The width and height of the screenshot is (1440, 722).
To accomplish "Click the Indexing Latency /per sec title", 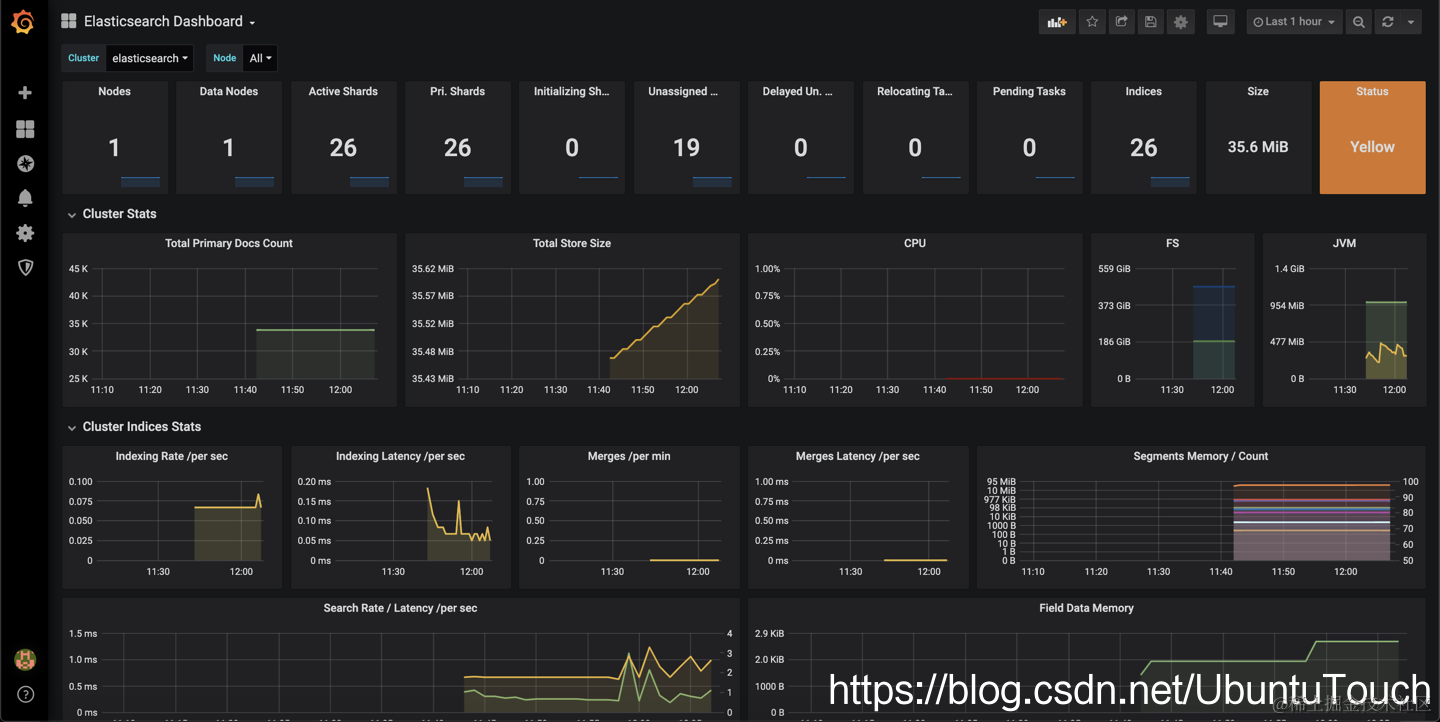I will 400,456.
